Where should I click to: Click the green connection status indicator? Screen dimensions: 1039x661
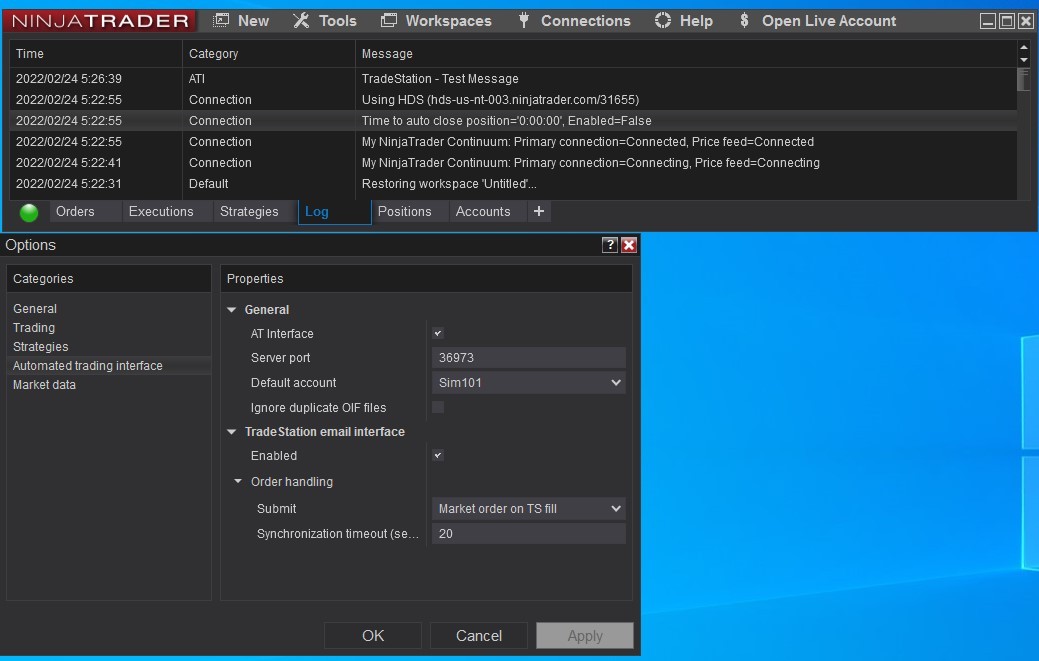coord(29,213)
